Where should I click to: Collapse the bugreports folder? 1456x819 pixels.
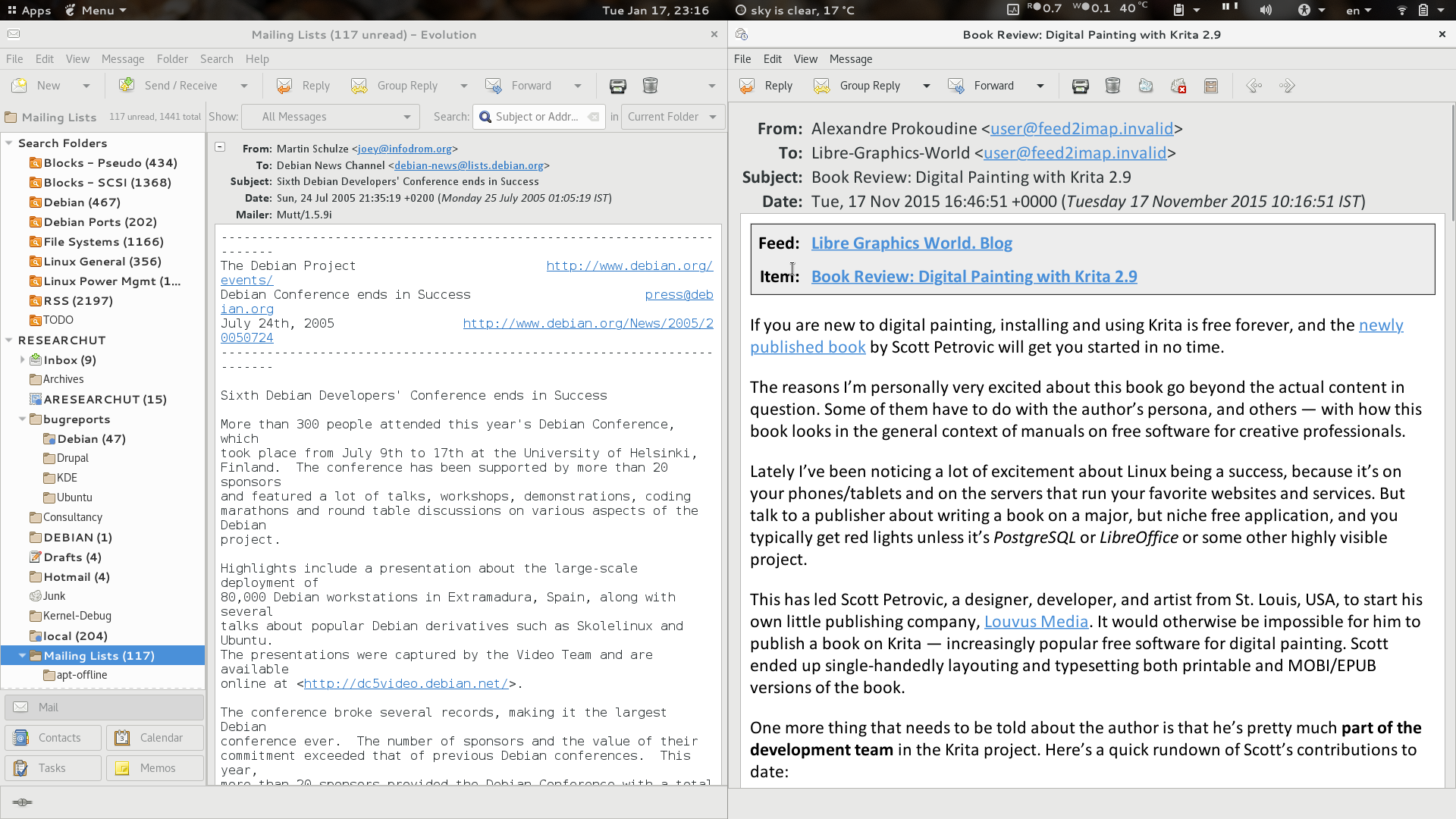tap(22, 419)
